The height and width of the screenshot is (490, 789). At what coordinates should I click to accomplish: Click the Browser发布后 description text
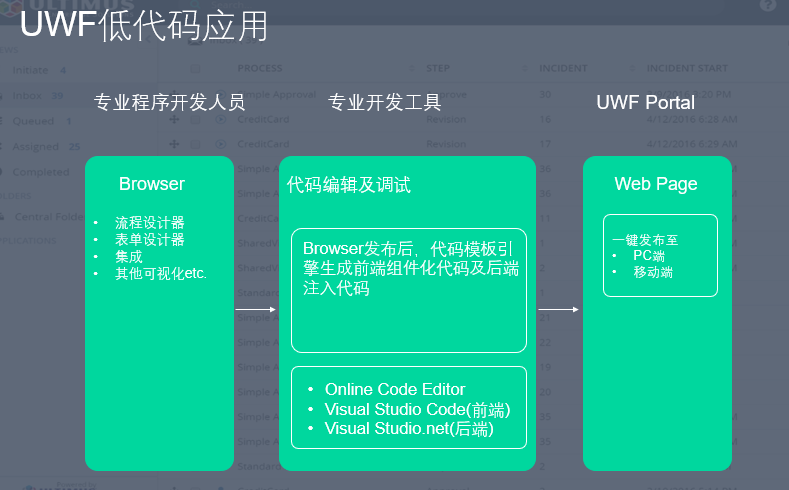(411, 268)
